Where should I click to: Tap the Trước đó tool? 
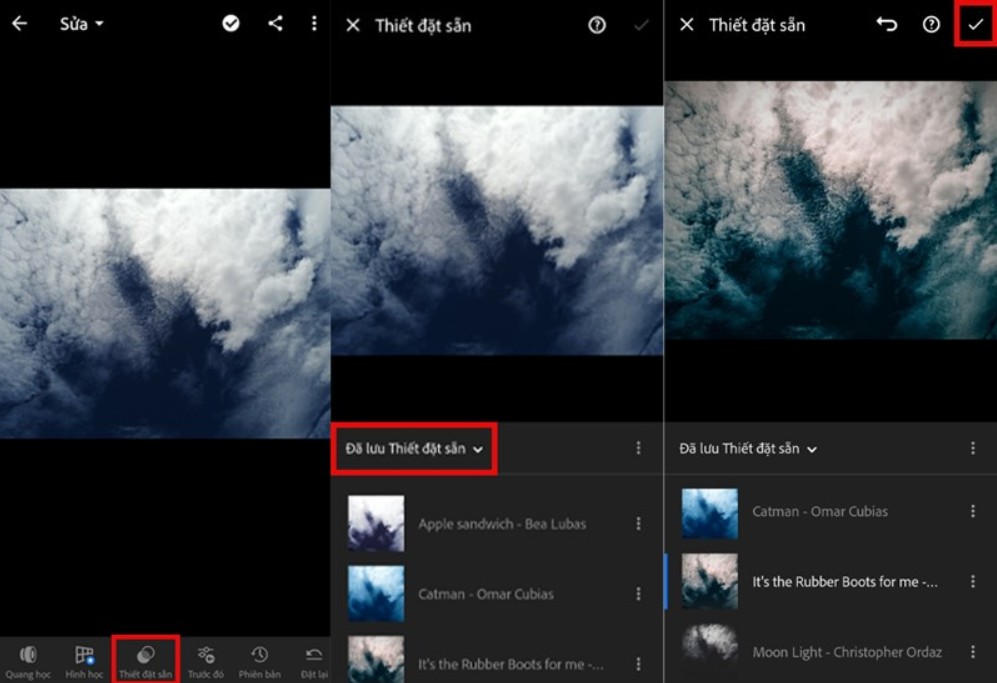coord(205,661)
